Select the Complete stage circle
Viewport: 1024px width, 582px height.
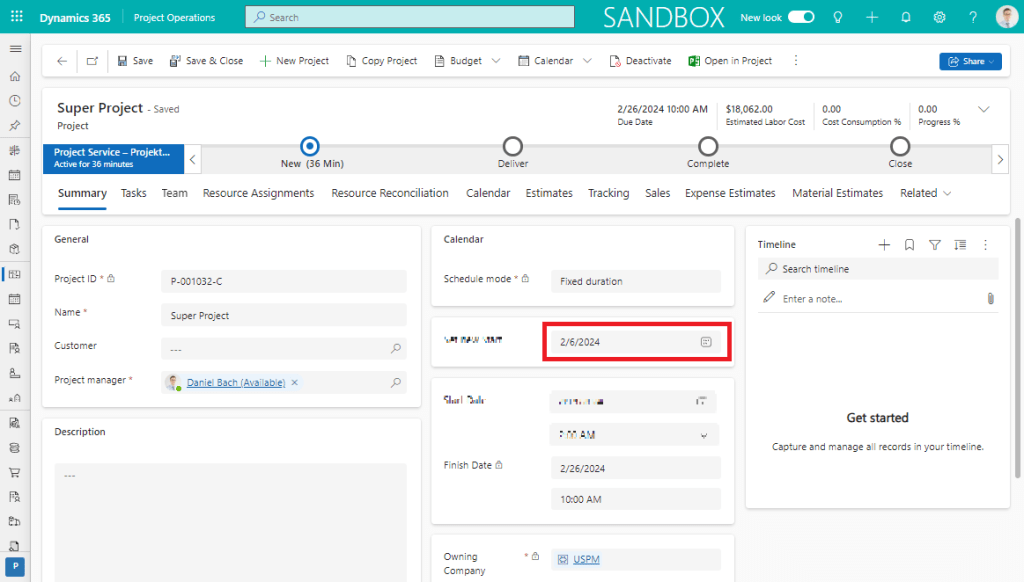708,146
